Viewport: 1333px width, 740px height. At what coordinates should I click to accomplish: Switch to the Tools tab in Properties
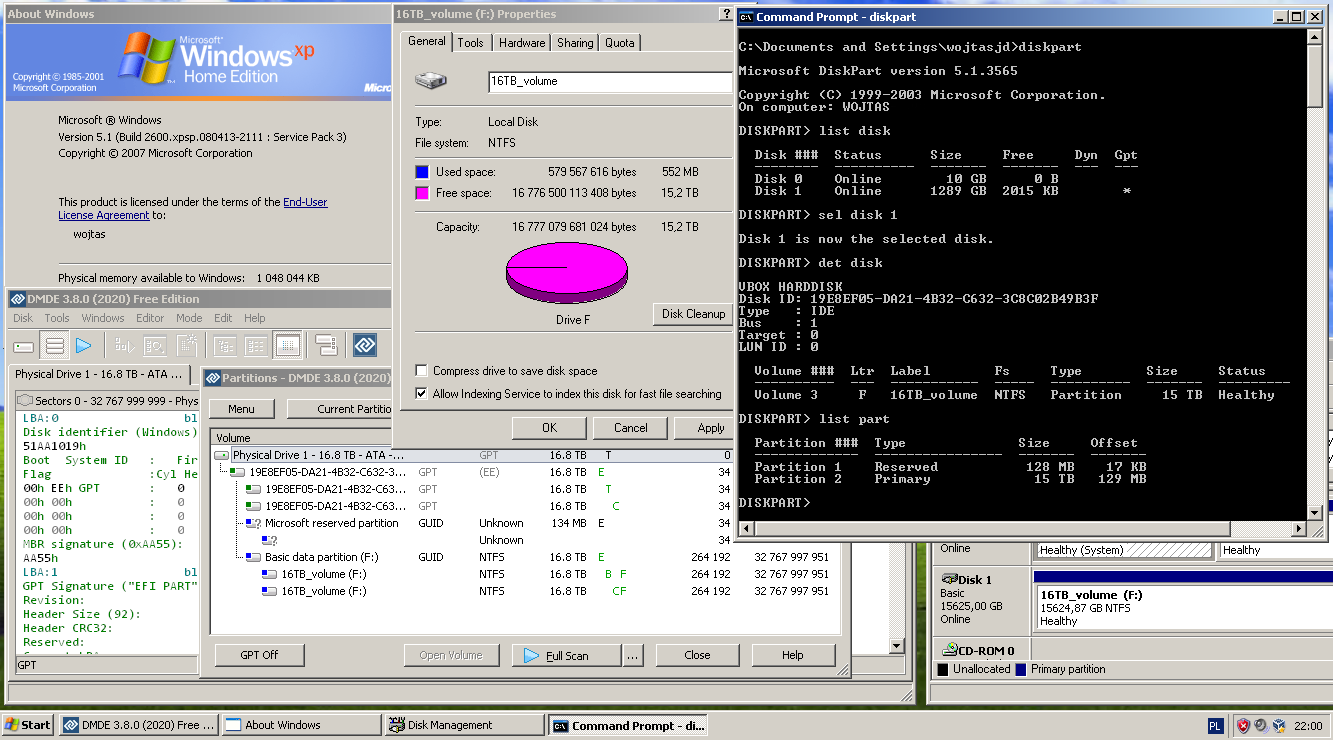(x=471, y=43)
